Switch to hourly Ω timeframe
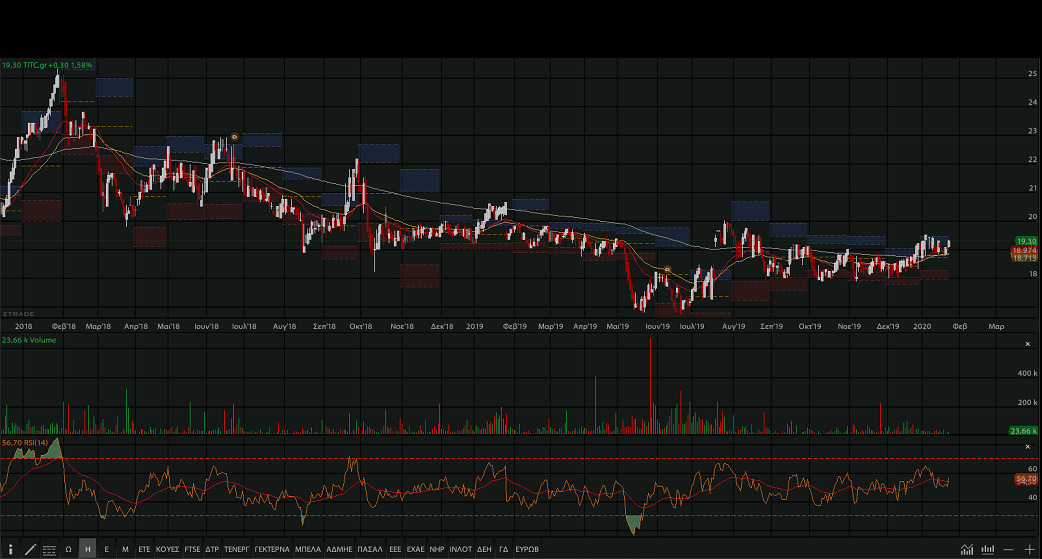 click(68, 549)
